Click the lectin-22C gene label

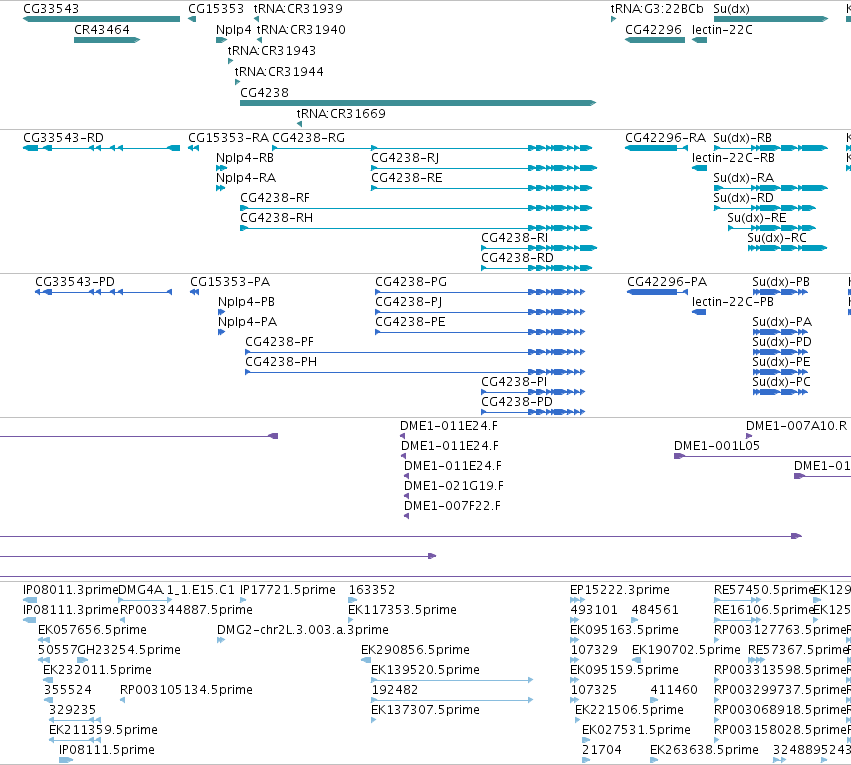tap(722, 30)
